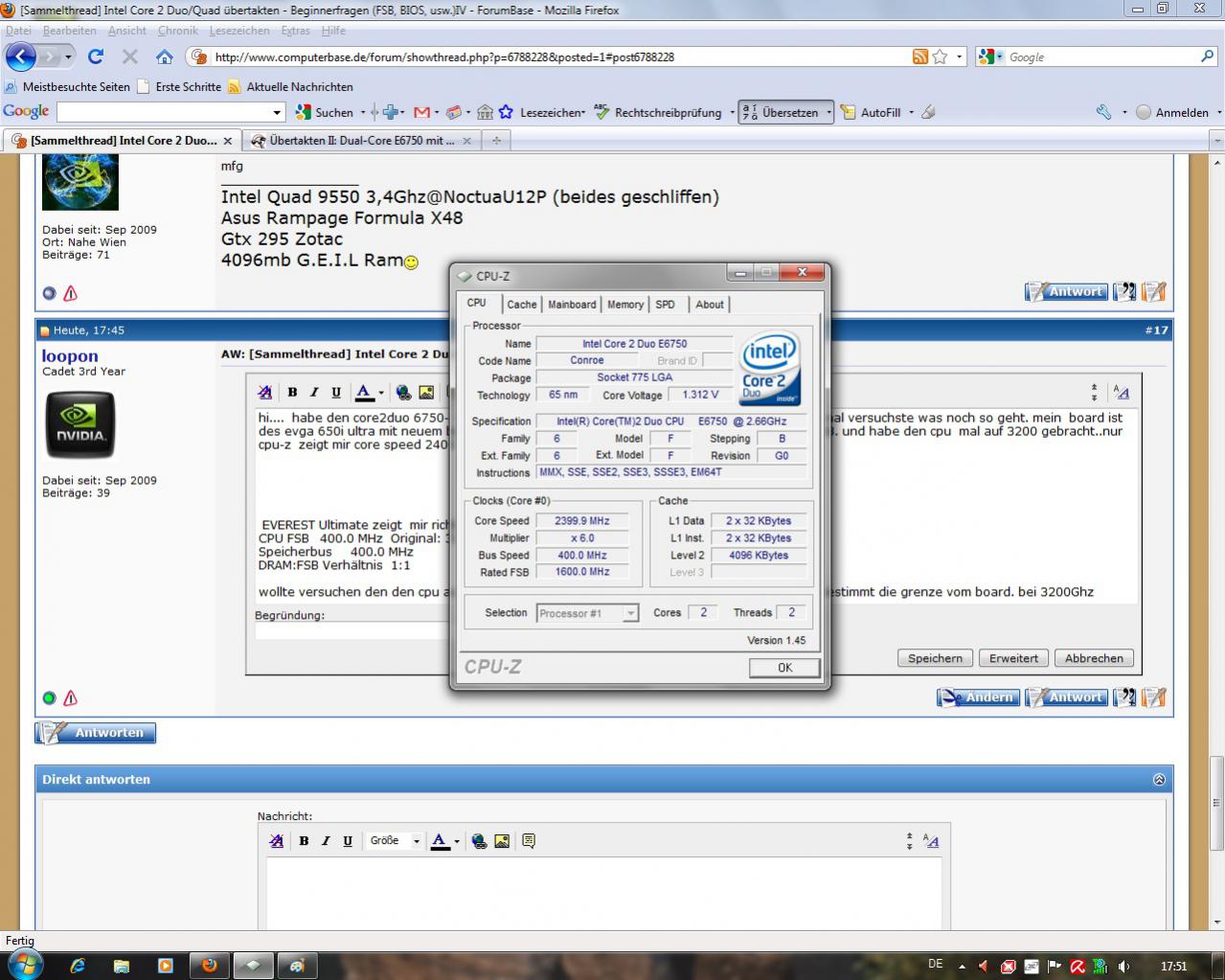The height and width of the screenshot is (980, 1225).
Task: Click the URL address bar
Action: tap(560, 57)
